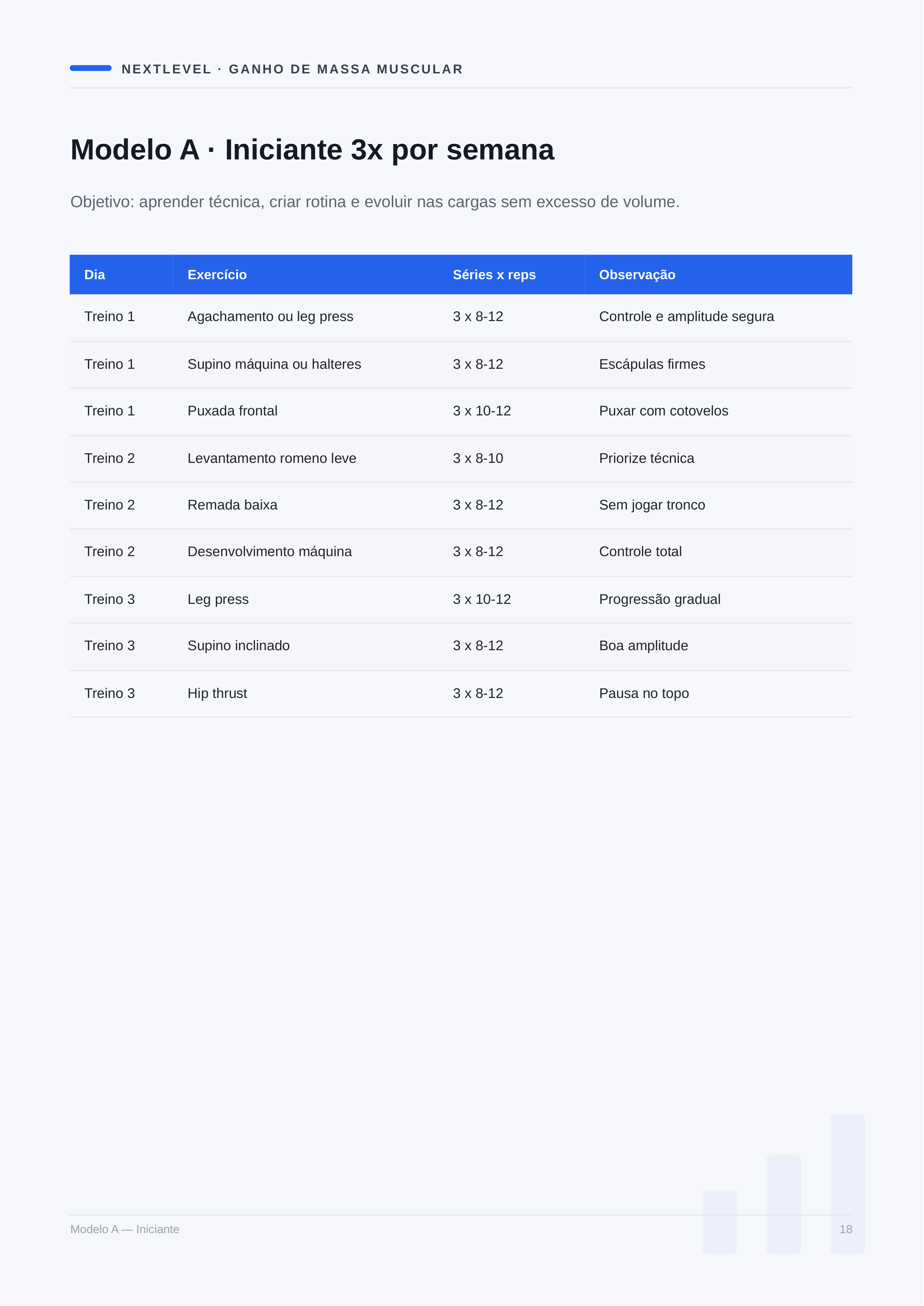
Task: Click the Progressão gradual observation
Action: 660,599
